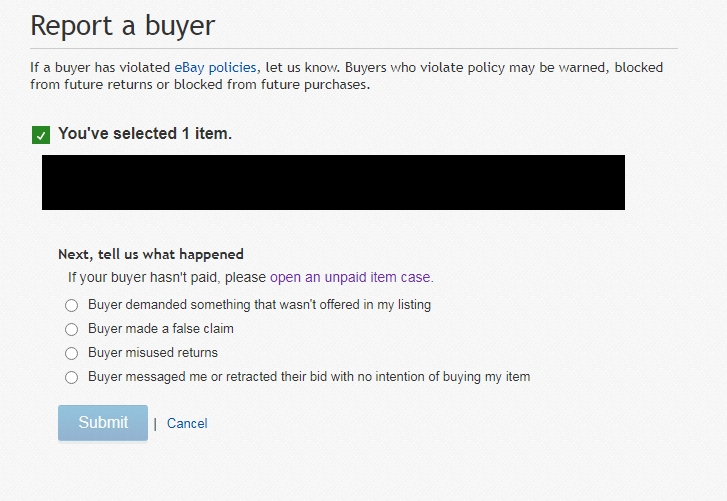This screenshot has width=727, height=501.
Task: Click the If your buyer hasn't paid text
Action: pyautogui.click(x=167, y=277)
